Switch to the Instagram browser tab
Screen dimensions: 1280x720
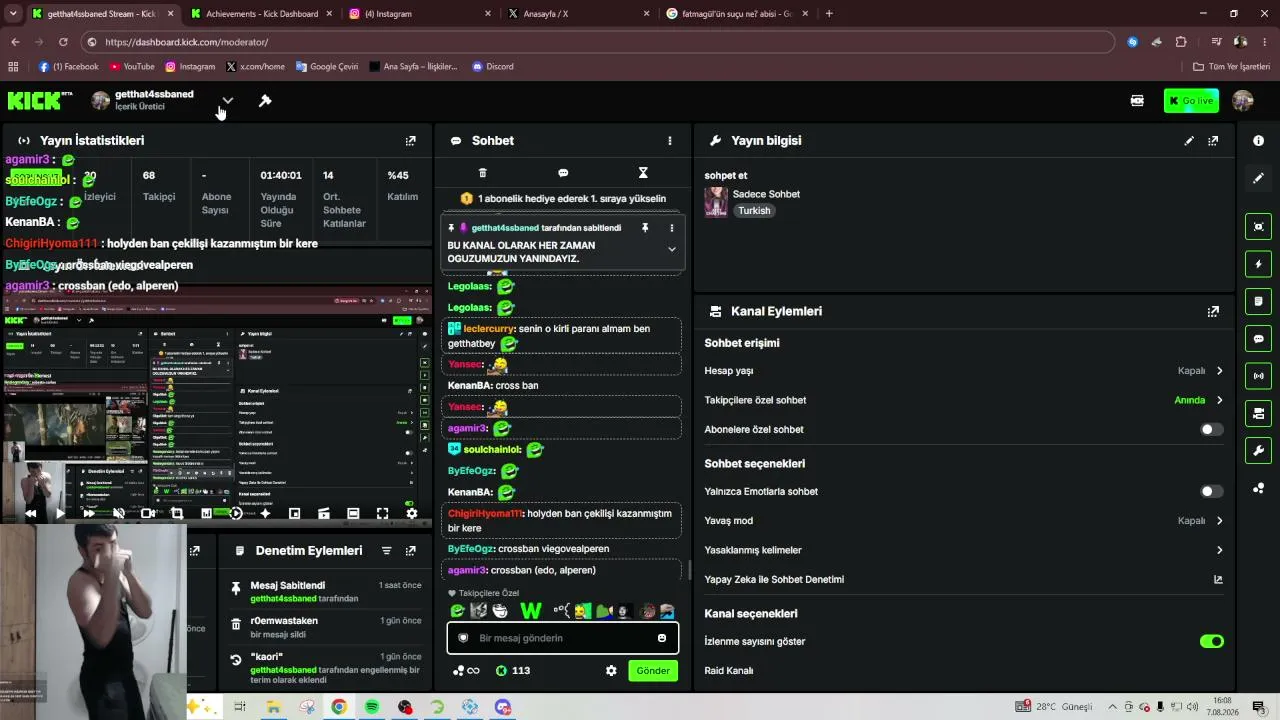point(420,14)
